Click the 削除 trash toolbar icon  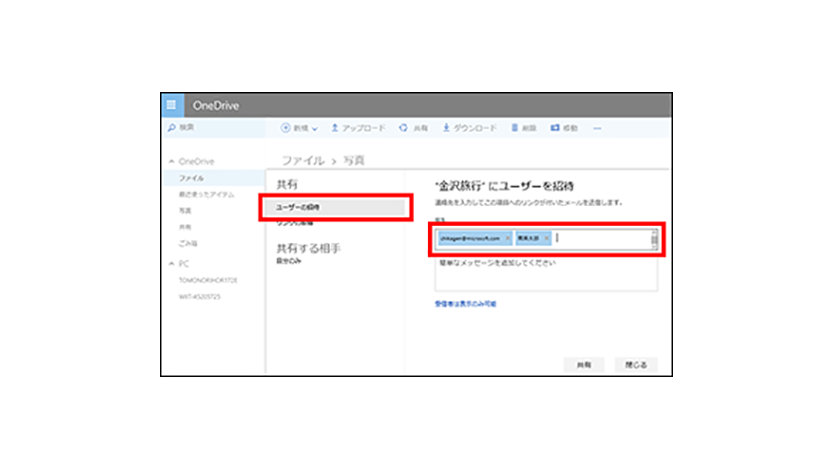tap(514, 128)
